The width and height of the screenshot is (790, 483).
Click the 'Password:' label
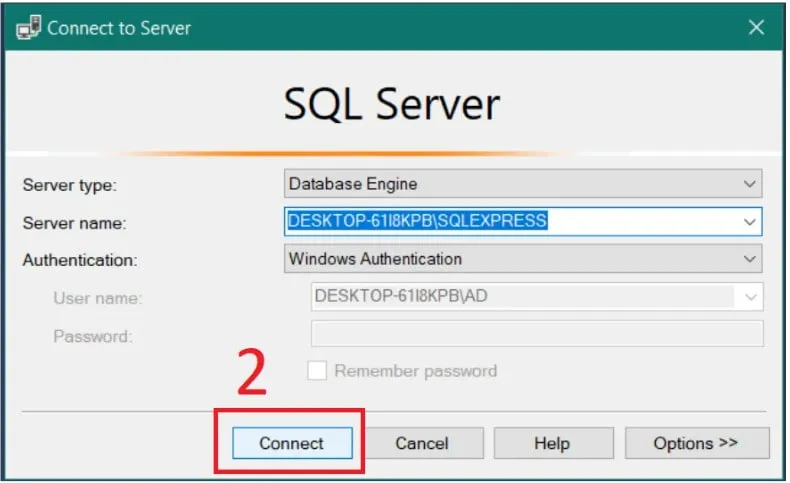(x=93, y=336)
